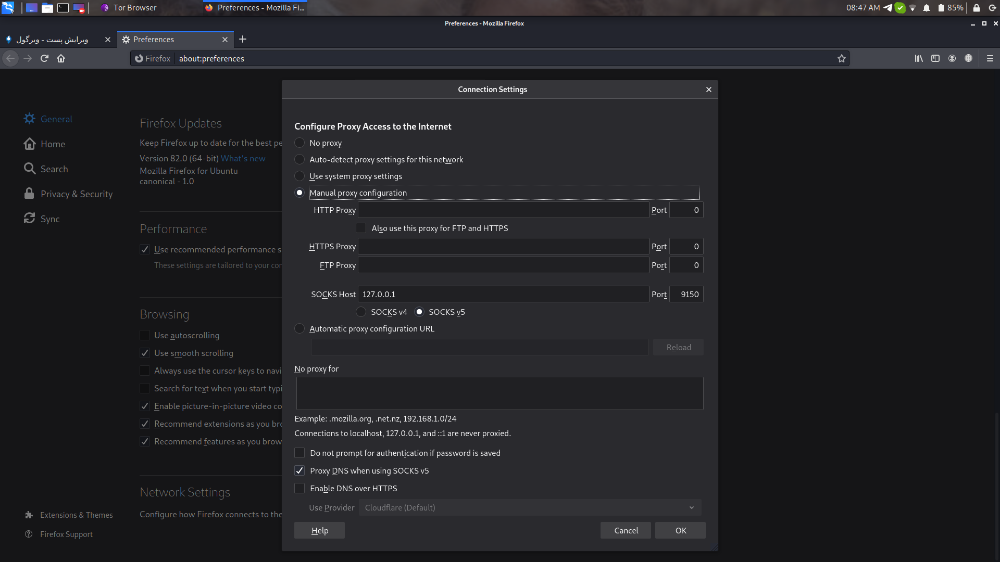Image resolution: width=1000 pixels, height=562 pixels.
Task: Click the battery indicator in the panel
Action: pos(950,8)
